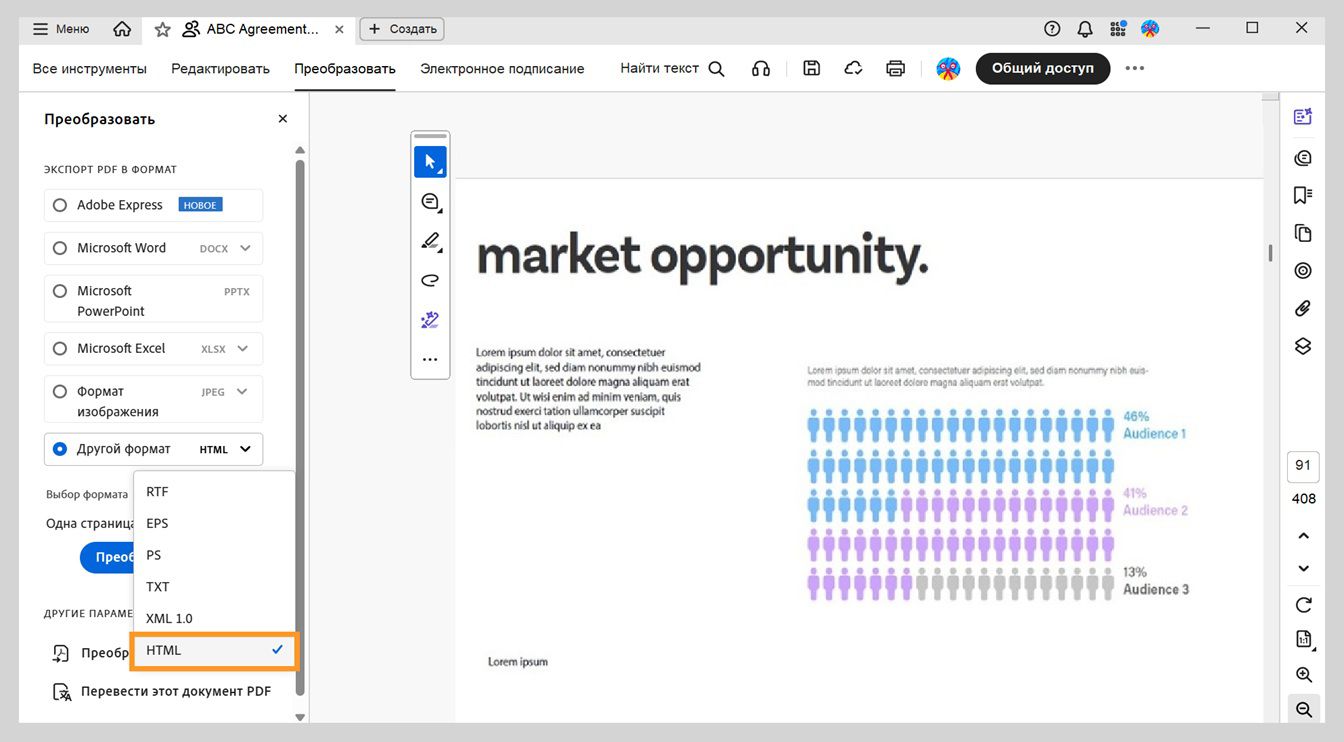The image size is (1344, 742).
Task: Click the Общий доступ share button
Action: (1043, 68)
